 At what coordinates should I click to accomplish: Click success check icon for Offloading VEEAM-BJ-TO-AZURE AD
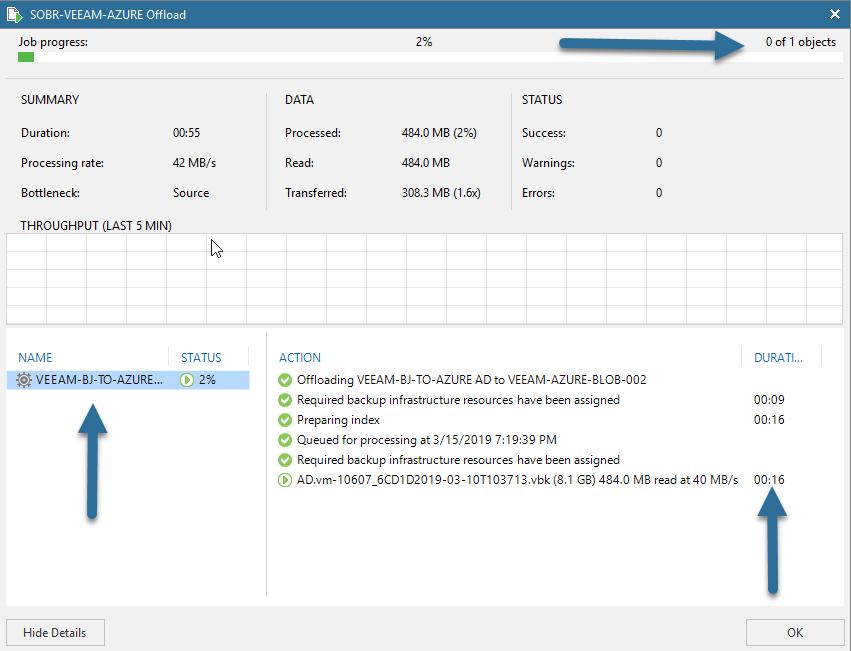pyautogui.click(x=285, y=380)
